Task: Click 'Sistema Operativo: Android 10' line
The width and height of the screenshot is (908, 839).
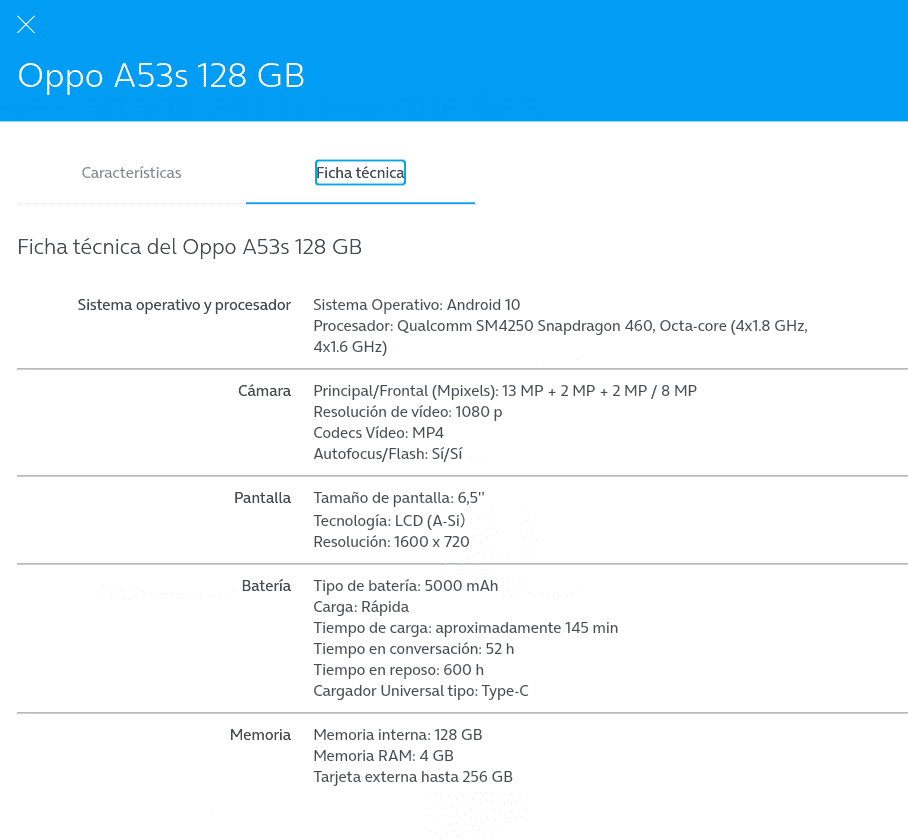Action: (416, 305)
